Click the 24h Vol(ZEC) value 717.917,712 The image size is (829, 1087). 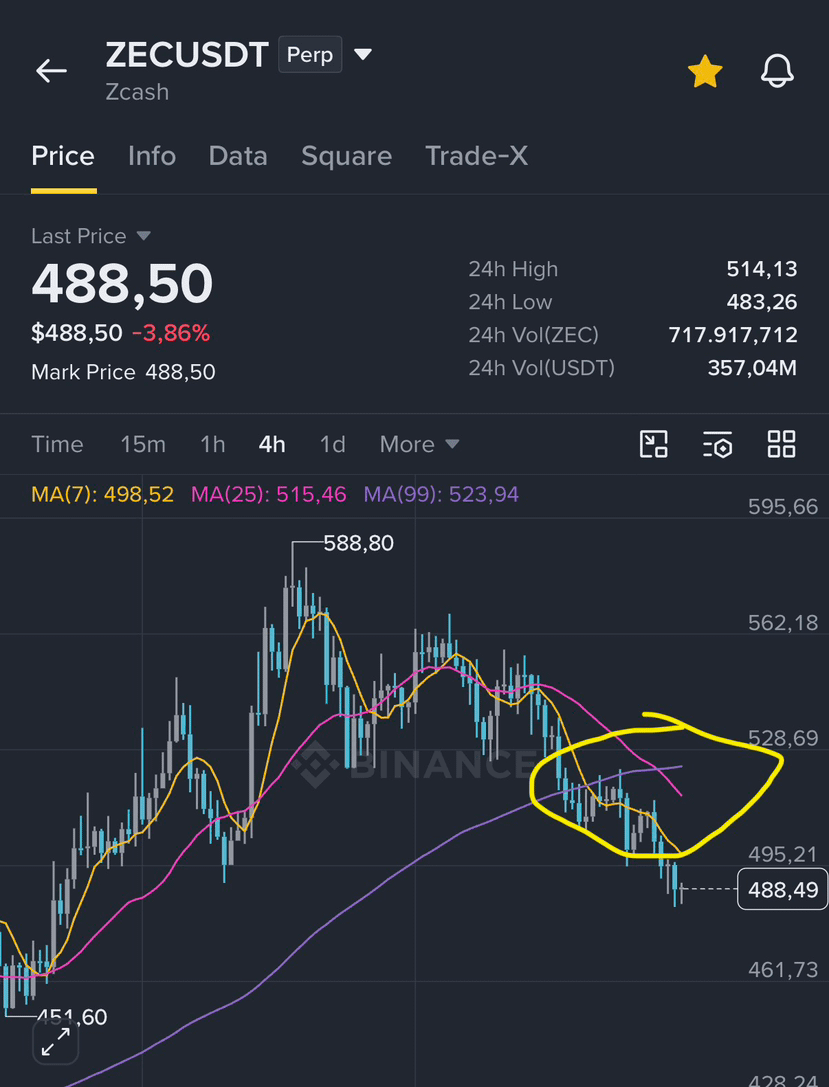(x=733, y=336)
